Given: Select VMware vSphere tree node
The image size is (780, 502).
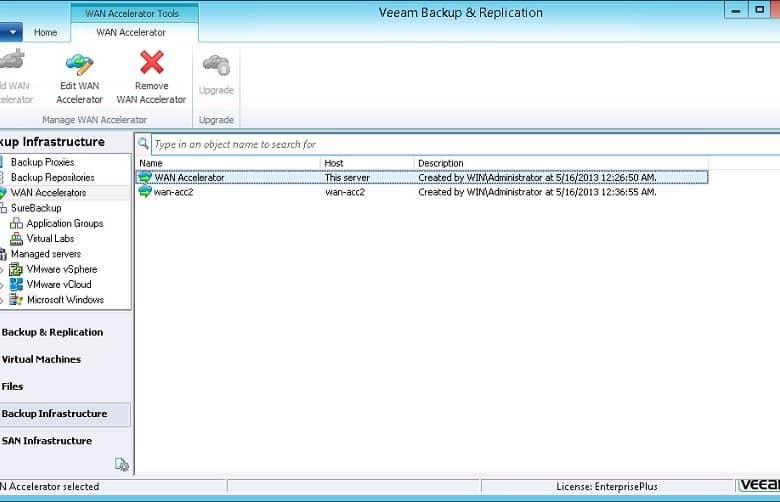Looking at the screenshot, I should pos(62,270).
